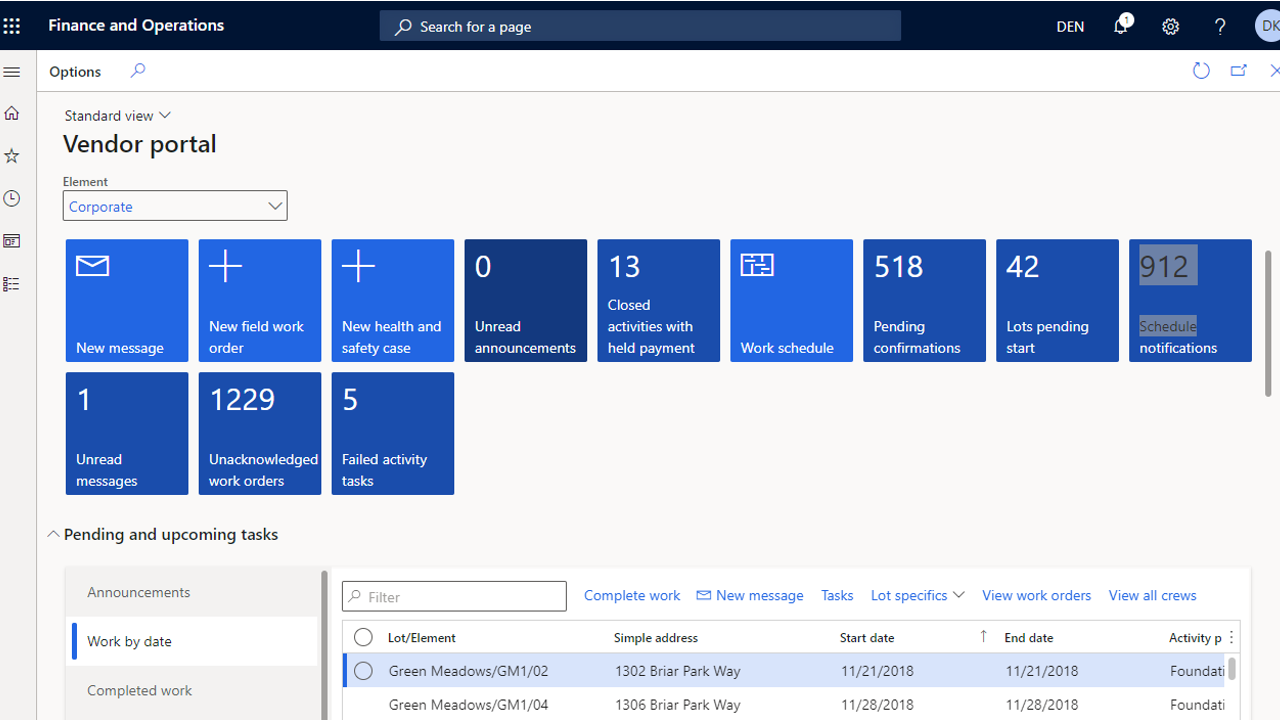Viewport: 1280px width, 720px height.
Task: Open the New field work order tile
Action: [260, 301]
